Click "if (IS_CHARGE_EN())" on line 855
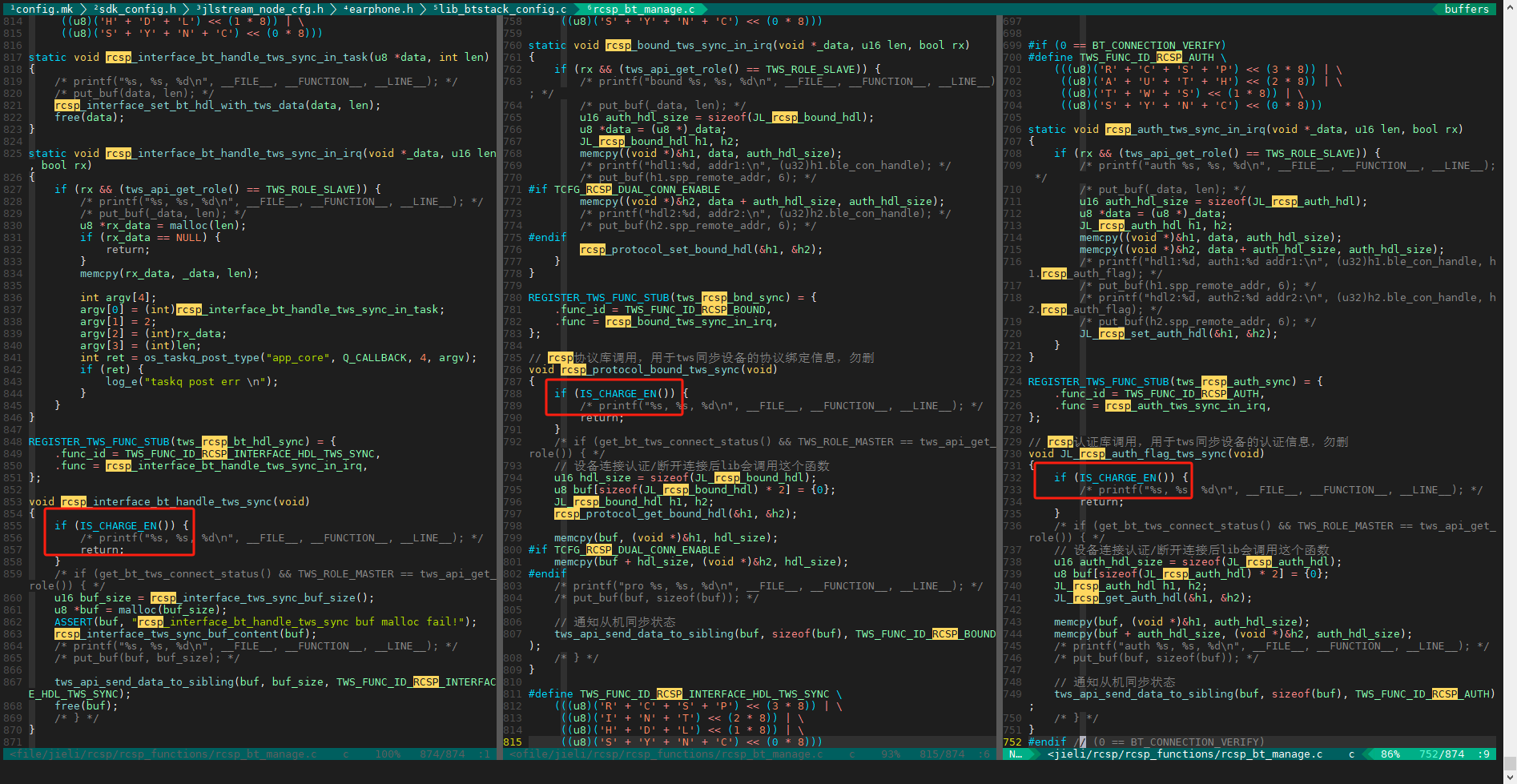The width and height of the screenshot is (1517, 784). [x=121, y=525]
